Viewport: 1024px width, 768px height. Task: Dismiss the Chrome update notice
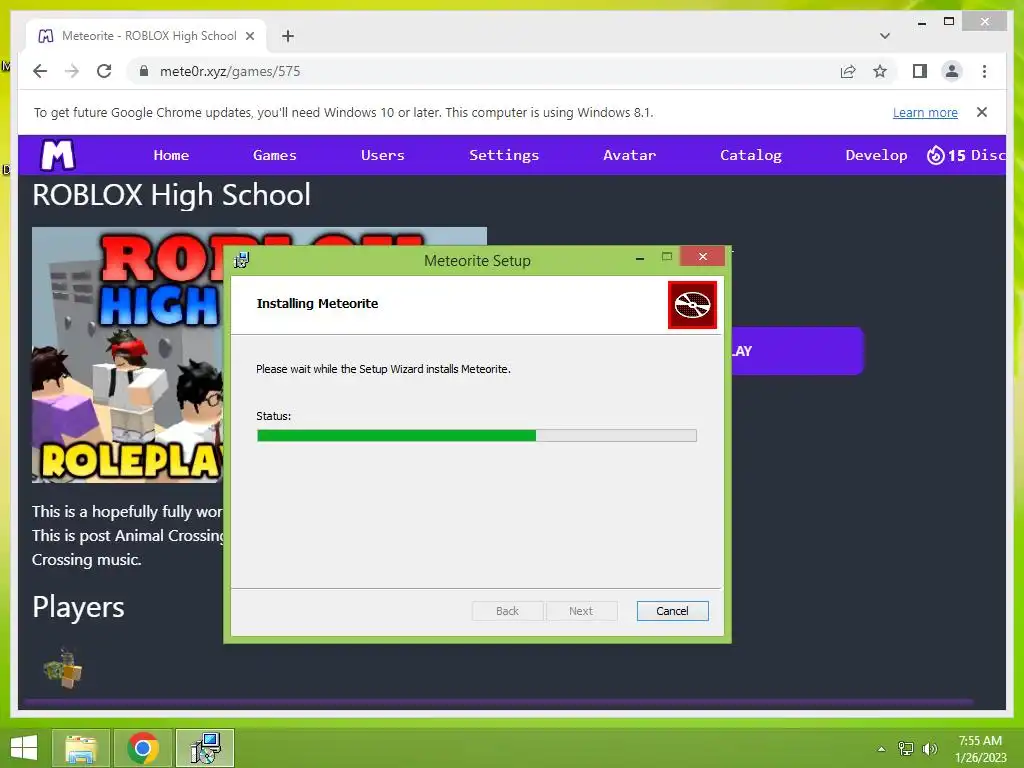pos(982,112)
